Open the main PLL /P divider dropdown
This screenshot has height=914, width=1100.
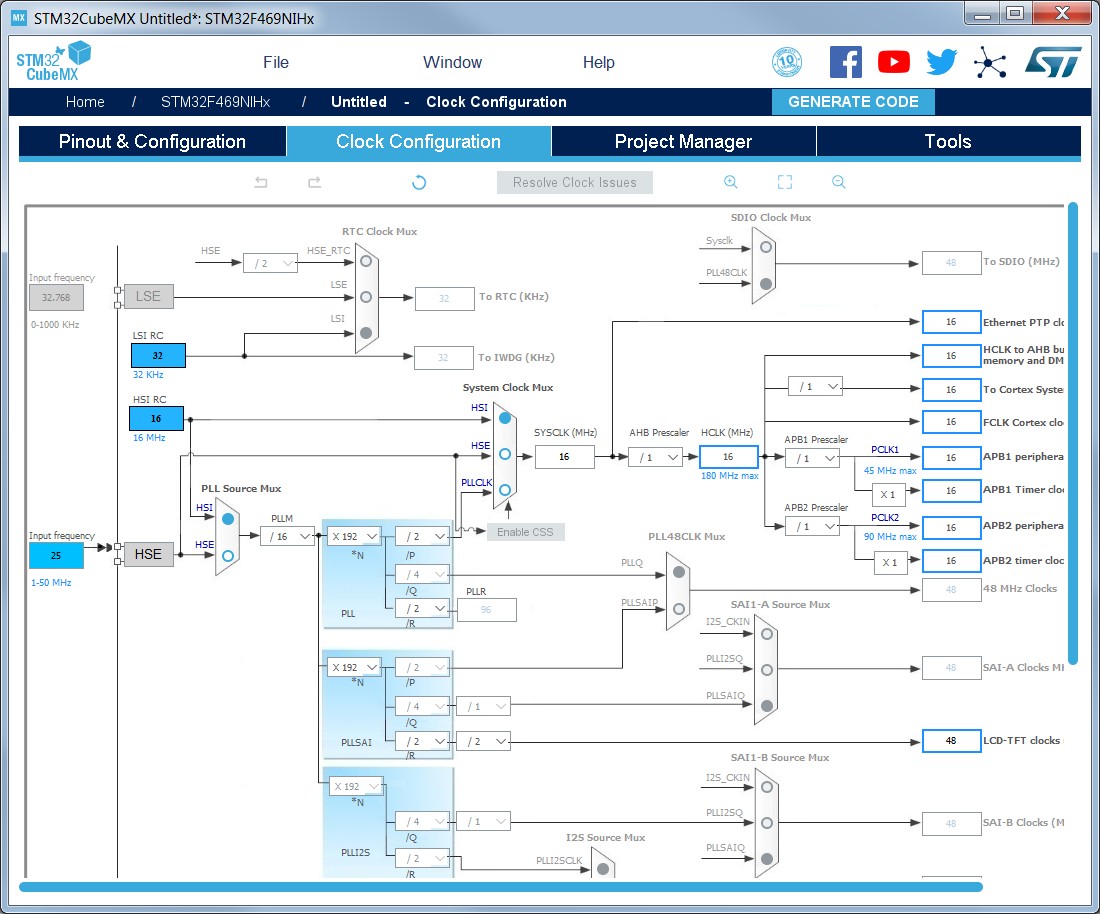422,537
